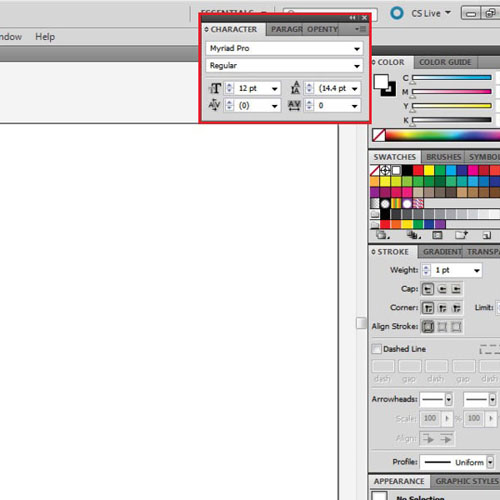Open the 14.4 pt leading dropdown
The width and height of the screenshot is (500, 500).
(355, 89)
